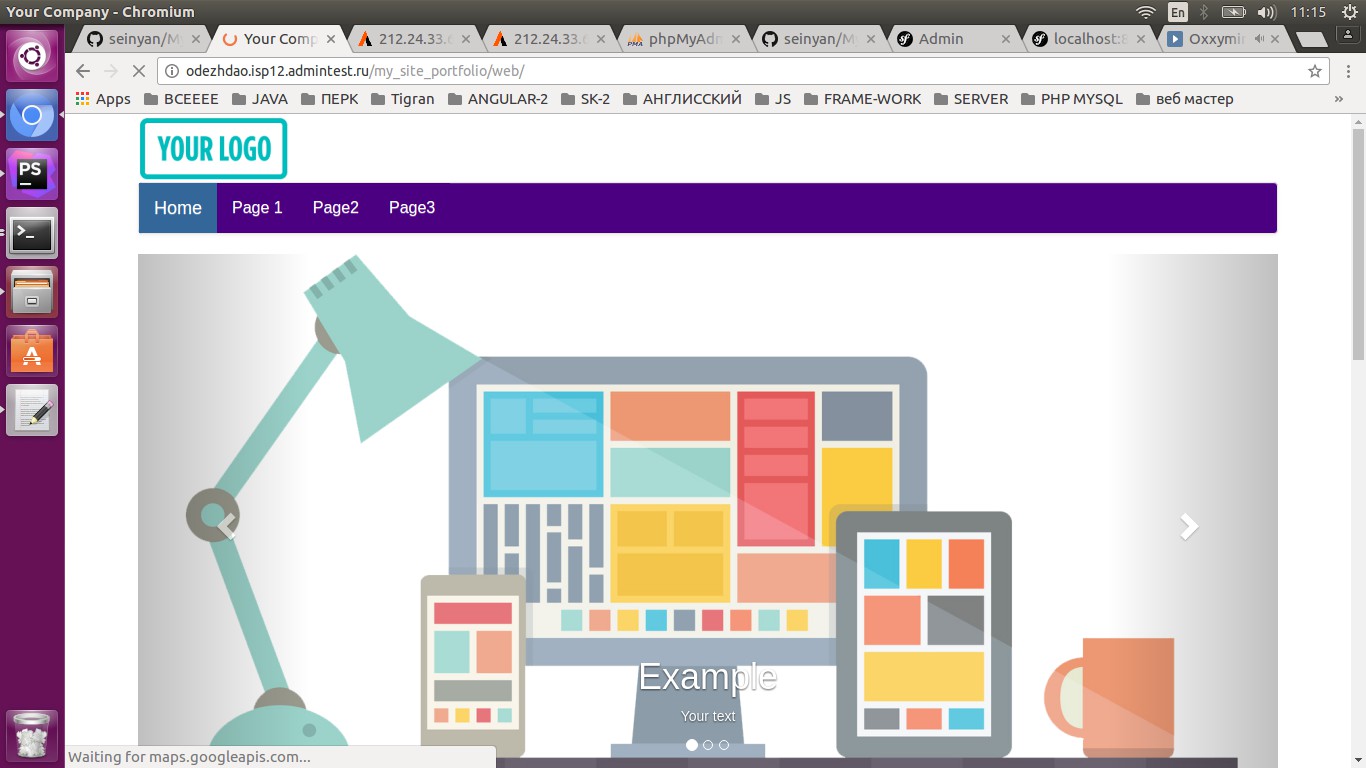Viewport: 1366px width, 768px height.
Task: Expand the FRAME-WORK bookmarks folder
Action: 863,99
